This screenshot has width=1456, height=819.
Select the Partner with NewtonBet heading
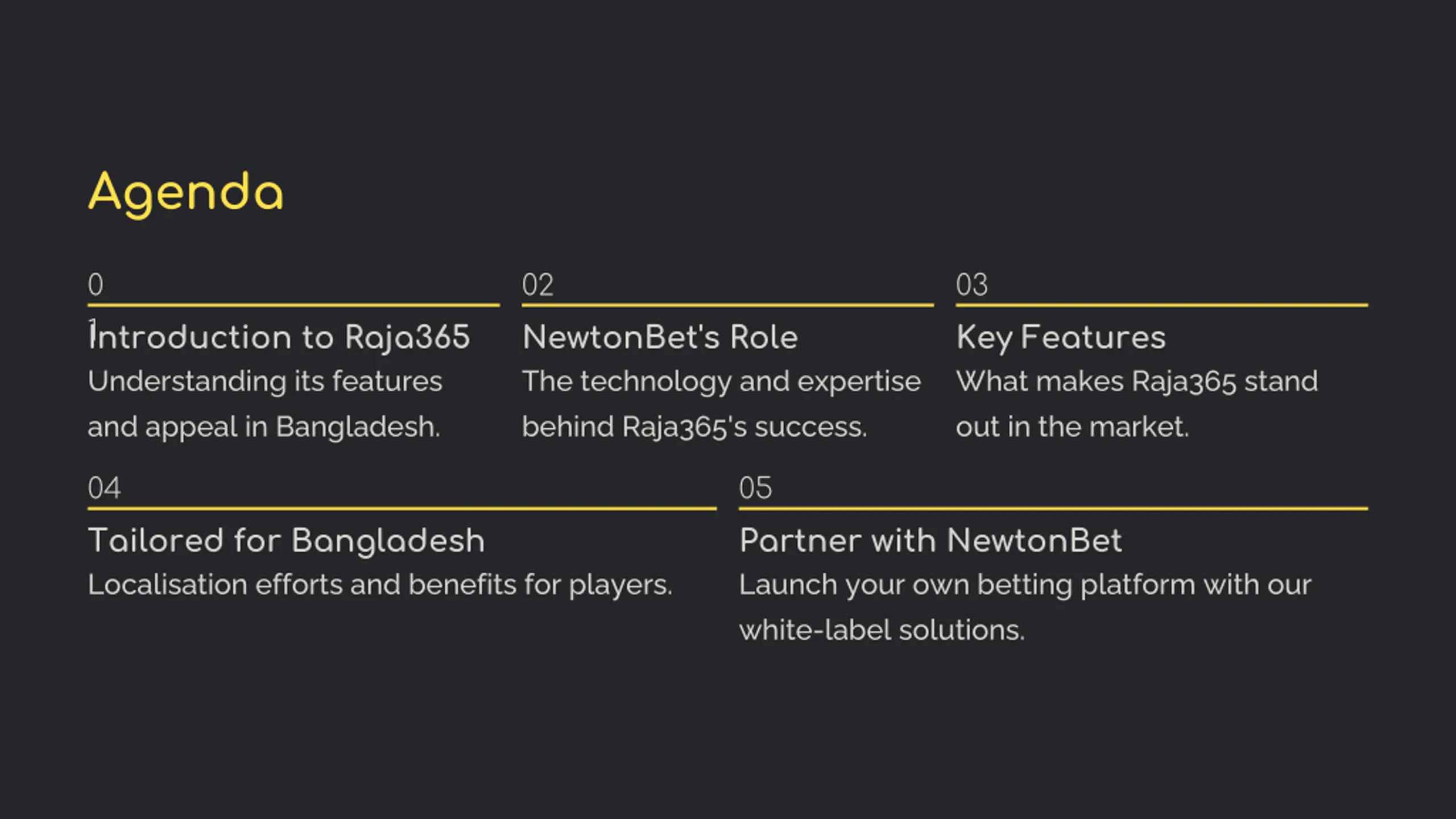coord(930,540)
